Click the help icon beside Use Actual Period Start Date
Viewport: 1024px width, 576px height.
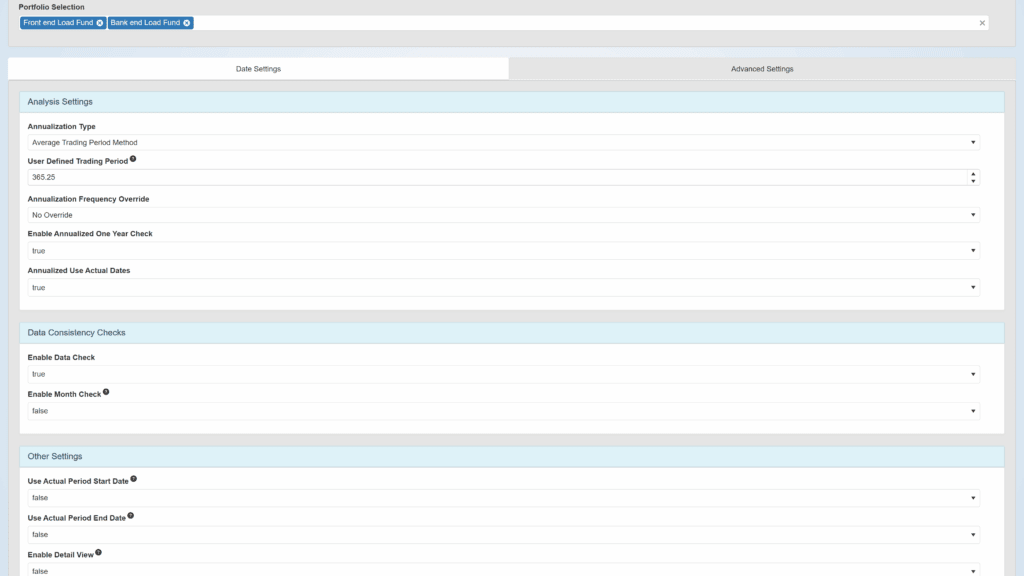[133, 479]
